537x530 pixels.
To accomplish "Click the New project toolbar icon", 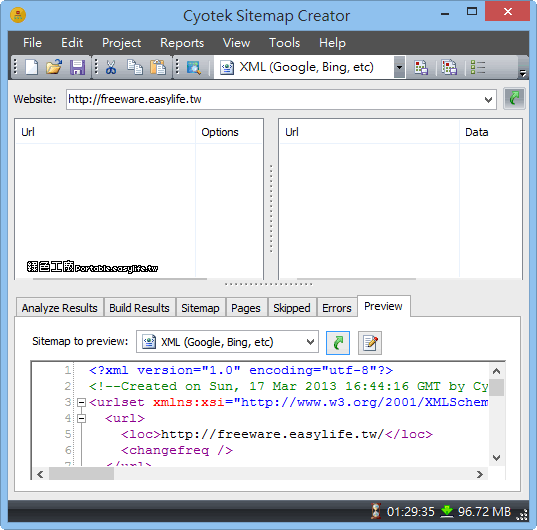I will 32,67.
